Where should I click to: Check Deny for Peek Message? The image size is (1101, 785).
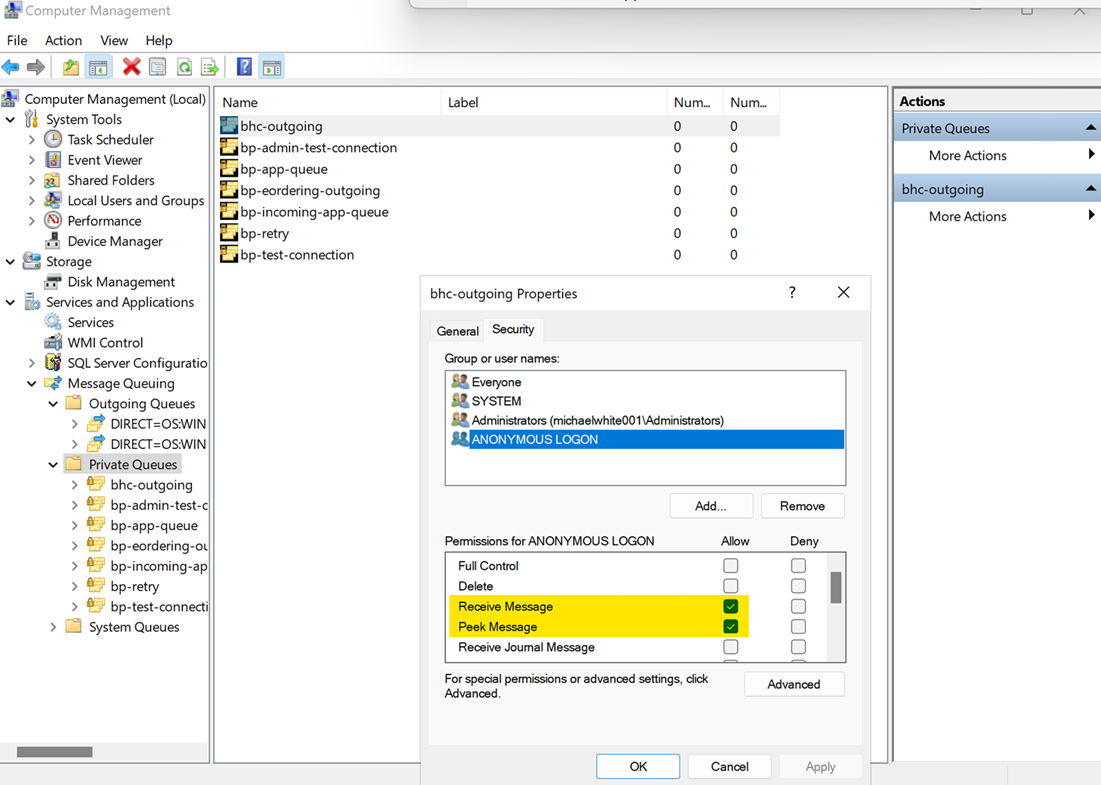click(798, 627)
